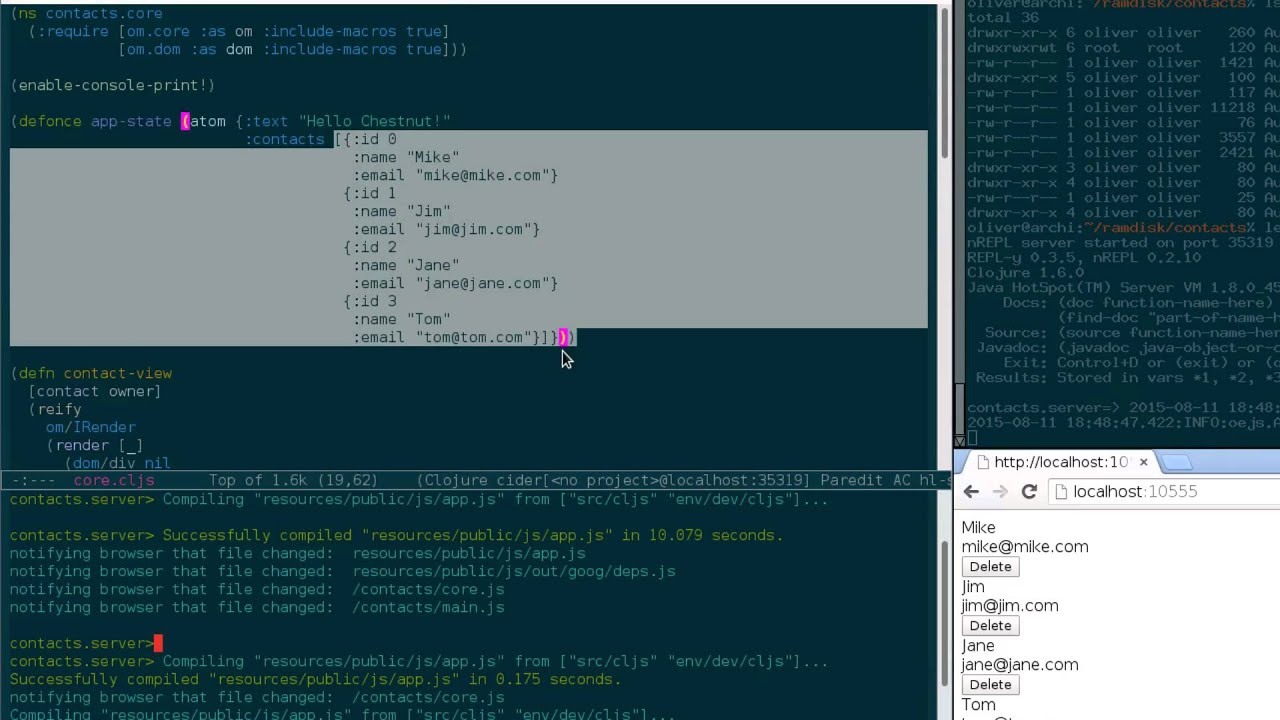Click :id 3 in the code

(374, 302)
